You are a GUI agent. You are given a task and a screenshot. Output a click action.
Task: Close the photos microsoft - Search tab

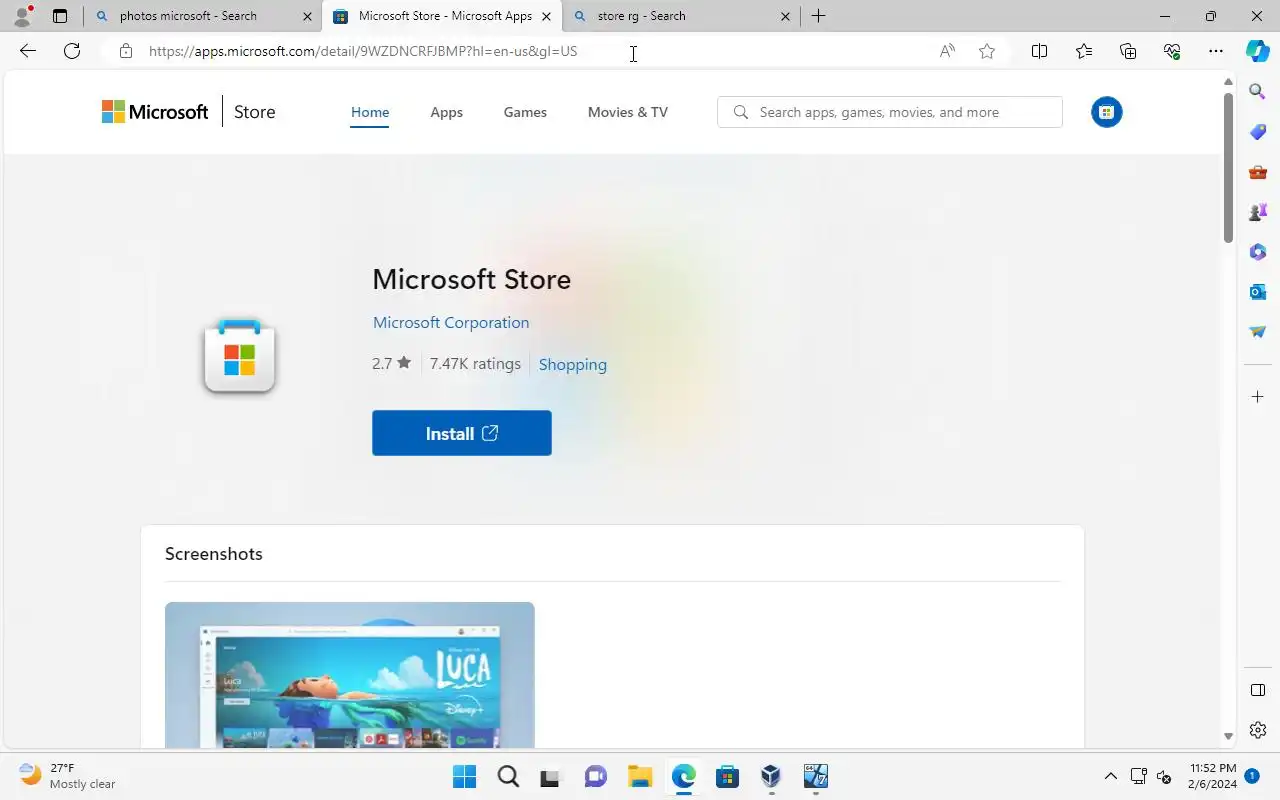pos(307,16)
